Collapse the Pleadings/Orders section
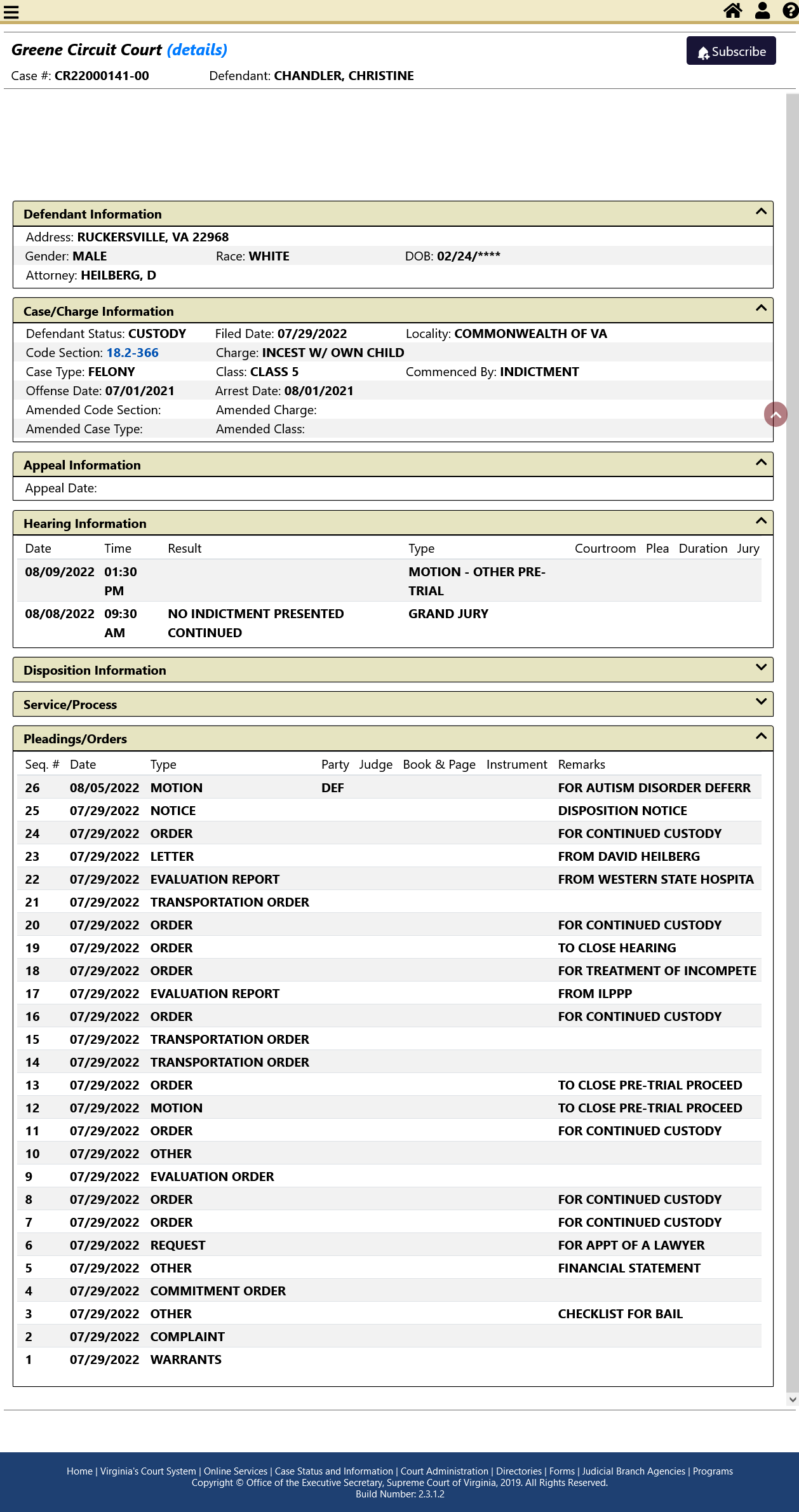This screenshot has width=799, height=1512. pos(761,736)
